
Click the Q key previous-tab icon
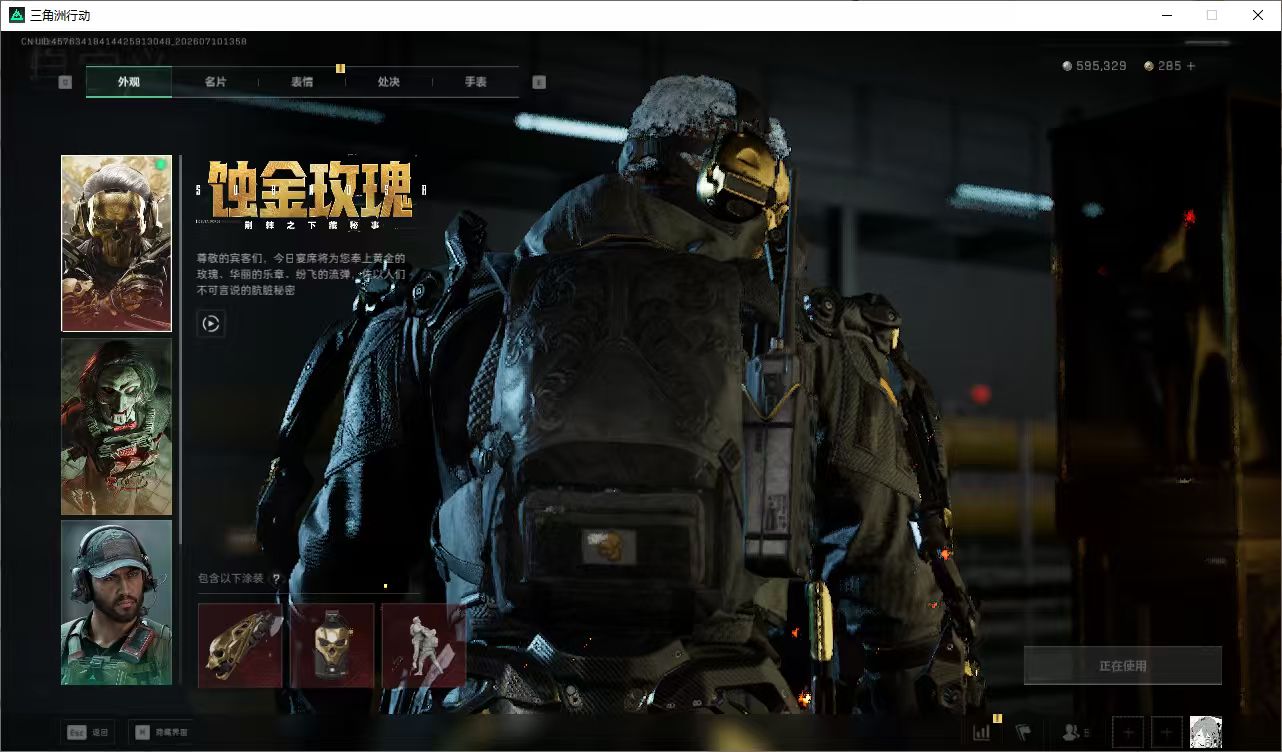point(65,82)
